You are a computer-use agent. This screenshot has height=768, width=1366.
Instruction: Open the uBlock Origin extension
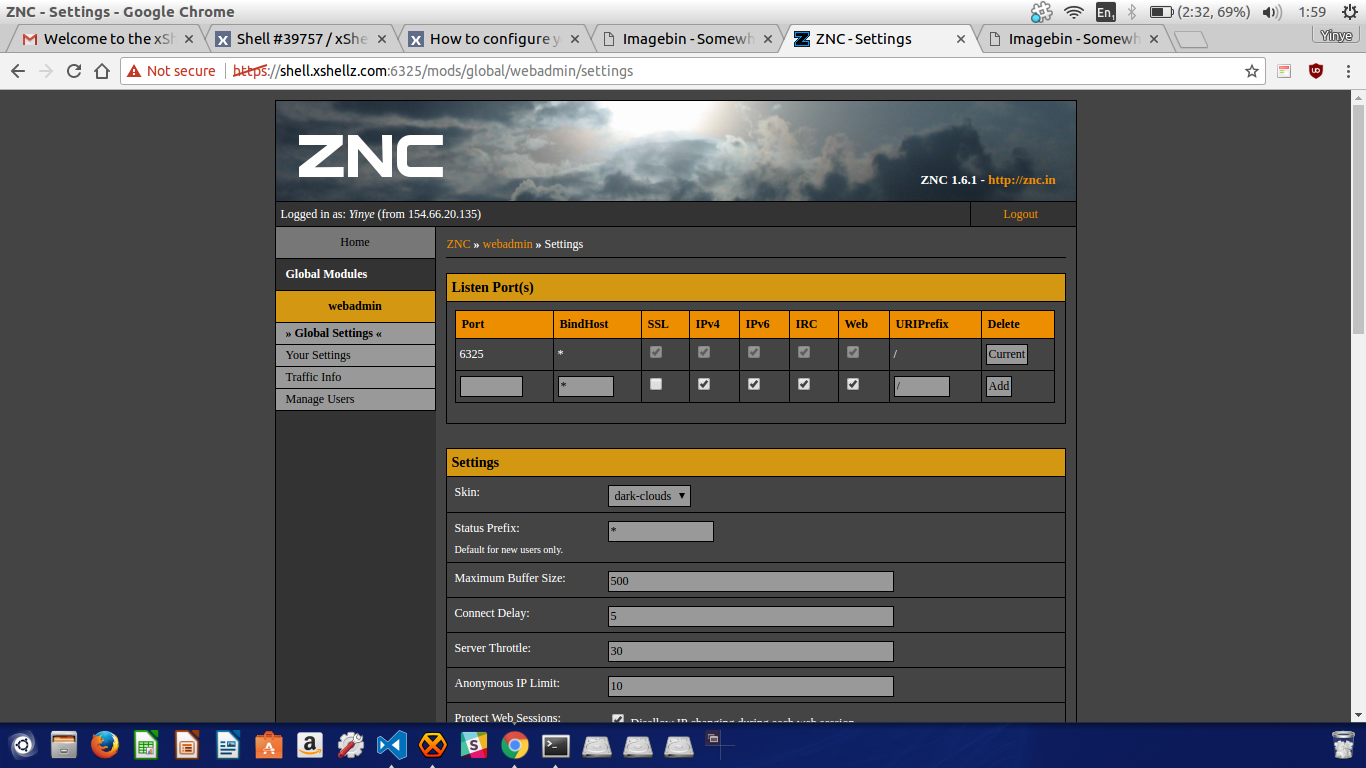[x=1316, y=71]
